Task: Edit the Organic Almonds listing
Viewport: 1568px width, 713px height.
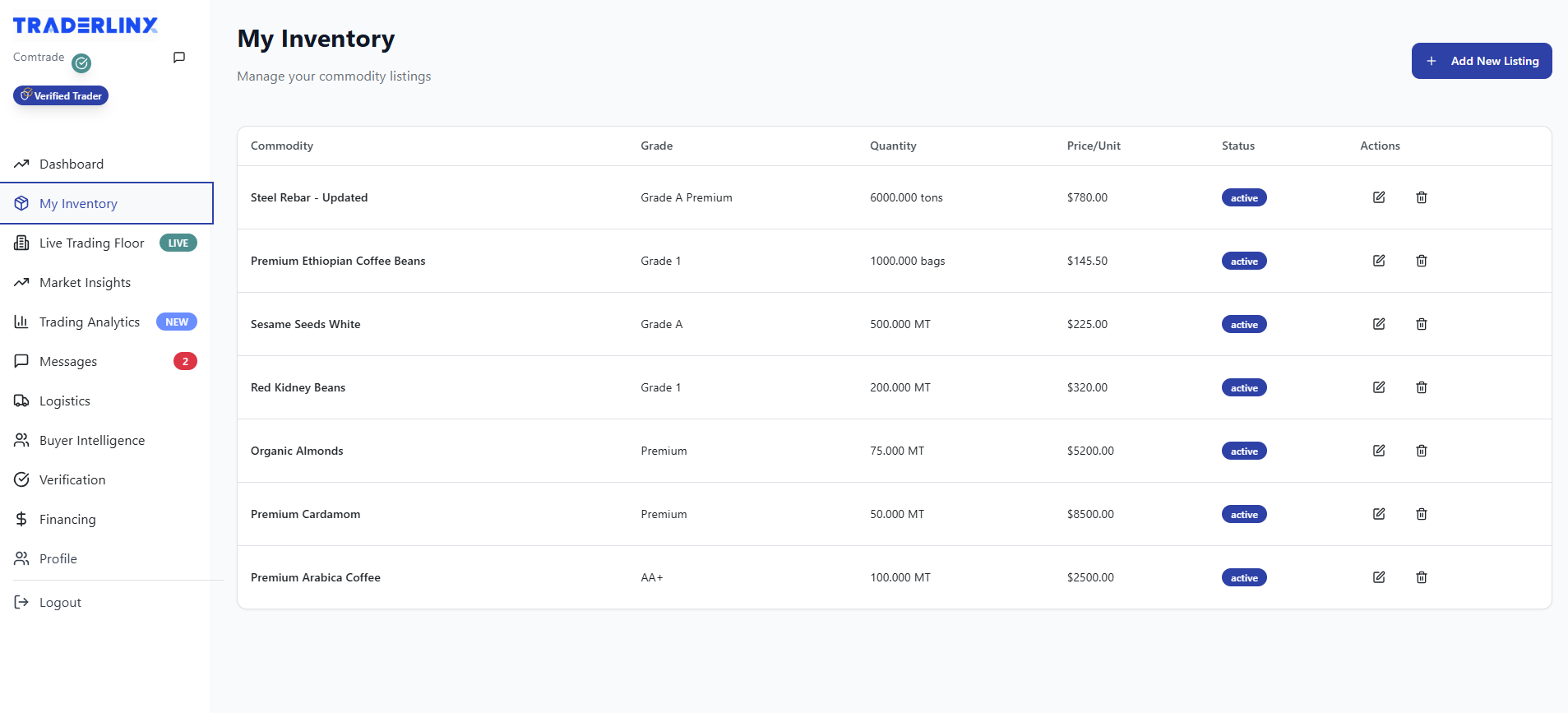Action: point(1379,451)
